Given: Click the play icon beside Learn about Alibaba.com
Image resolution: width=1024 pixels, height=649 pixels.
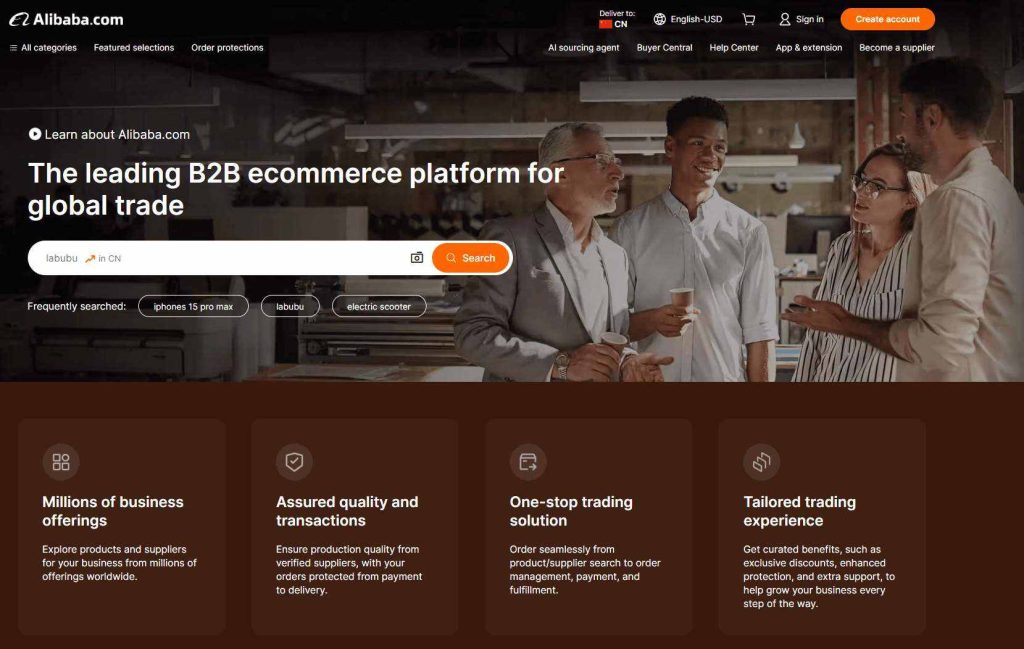Looking at the screenshot, I should point(35,134).
